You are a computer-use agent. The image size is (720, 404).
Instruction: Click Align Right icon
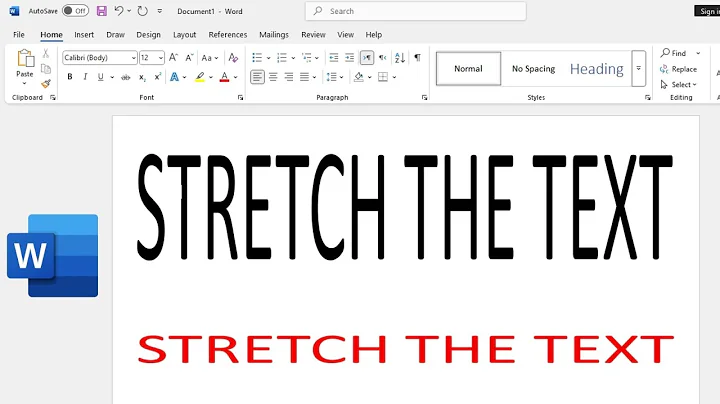coord(289,77)
